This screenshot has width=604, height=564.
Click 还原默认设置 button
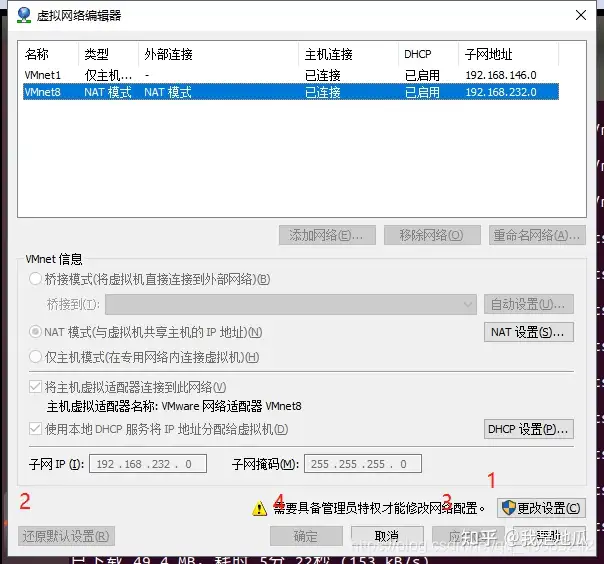click(66, 536)
